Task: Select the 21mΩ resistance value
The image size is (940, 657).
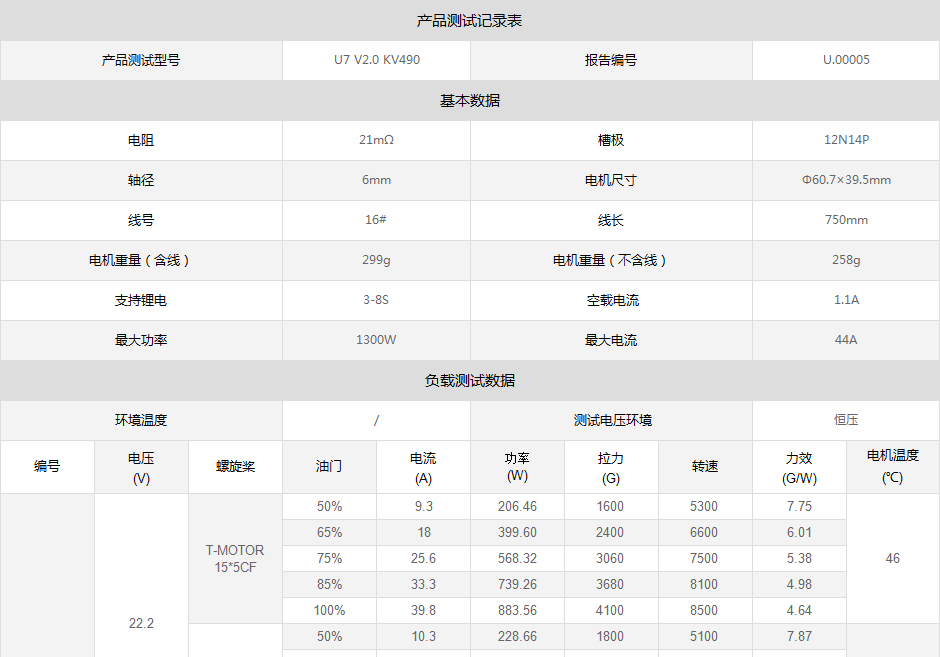Action: point(376,140)
